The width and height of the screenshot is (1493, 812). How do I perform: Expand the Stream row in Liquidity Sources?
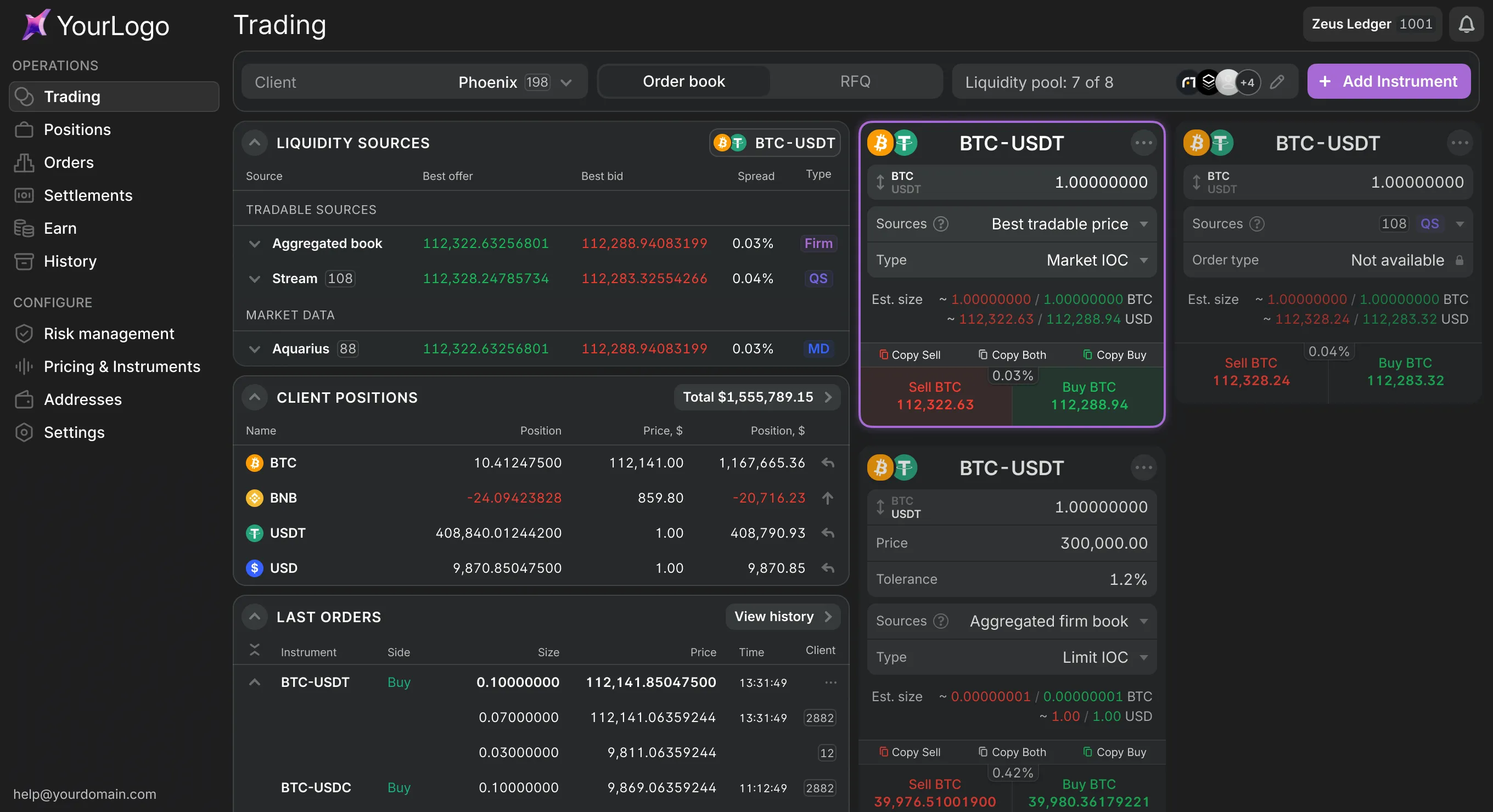(255, 279)
